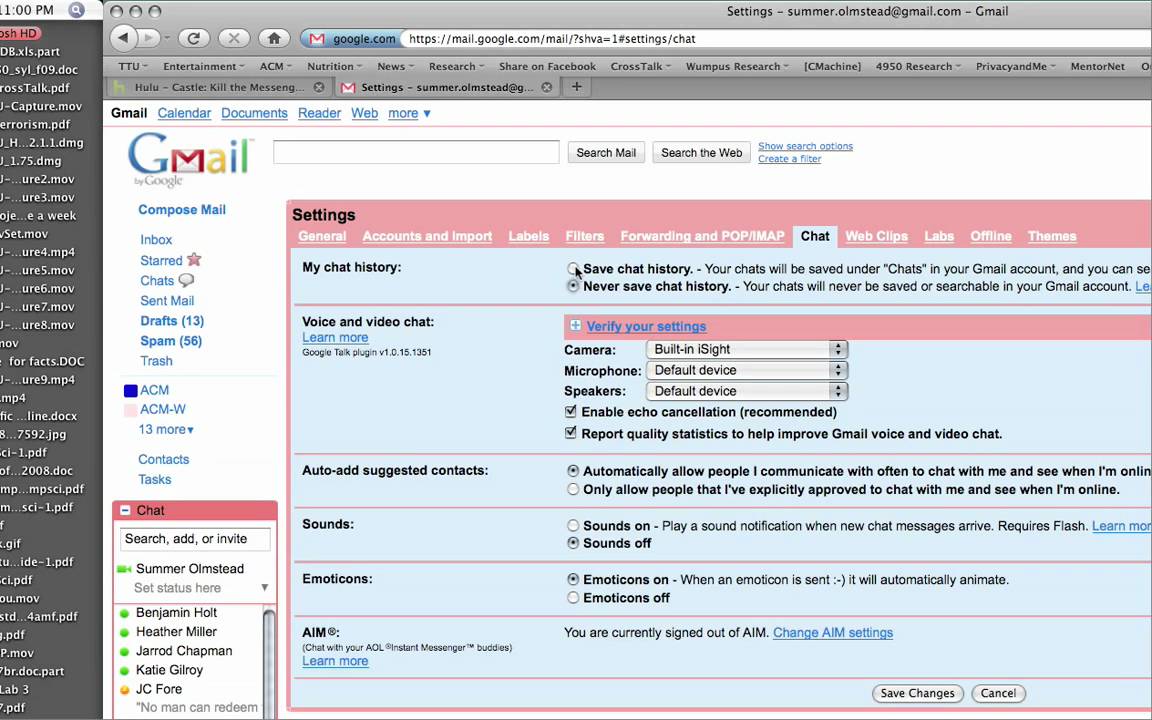Reload the page with the refresh icon
The height and width of the screenshot is (720, 1152).
coord(194,38)
